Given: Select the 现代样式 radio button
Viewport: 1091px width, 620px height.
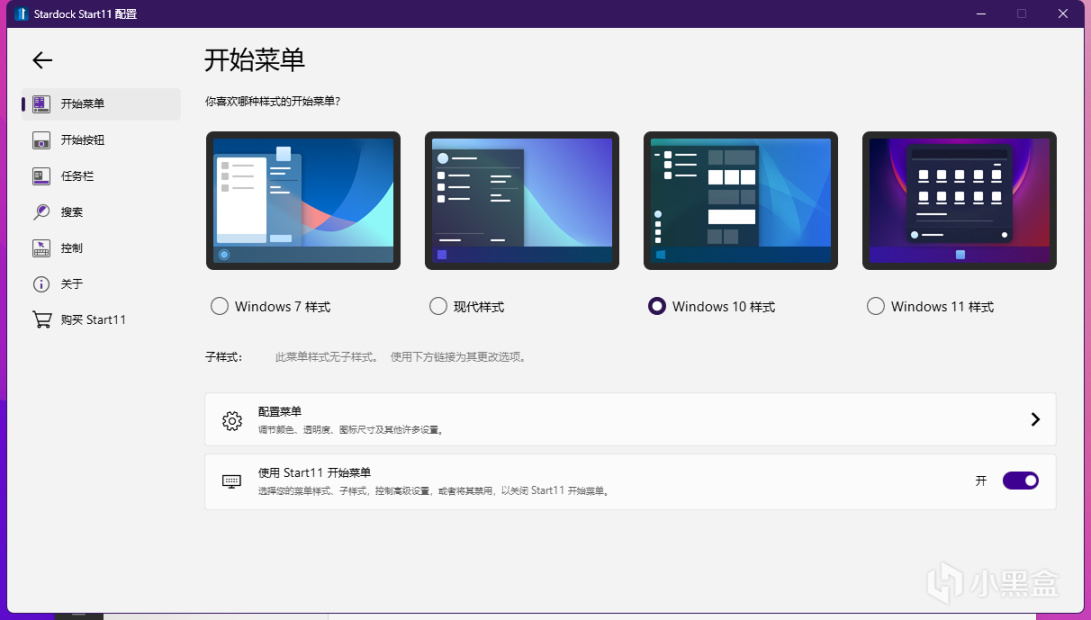Looking at the screenshot, I should pos(438,306).
